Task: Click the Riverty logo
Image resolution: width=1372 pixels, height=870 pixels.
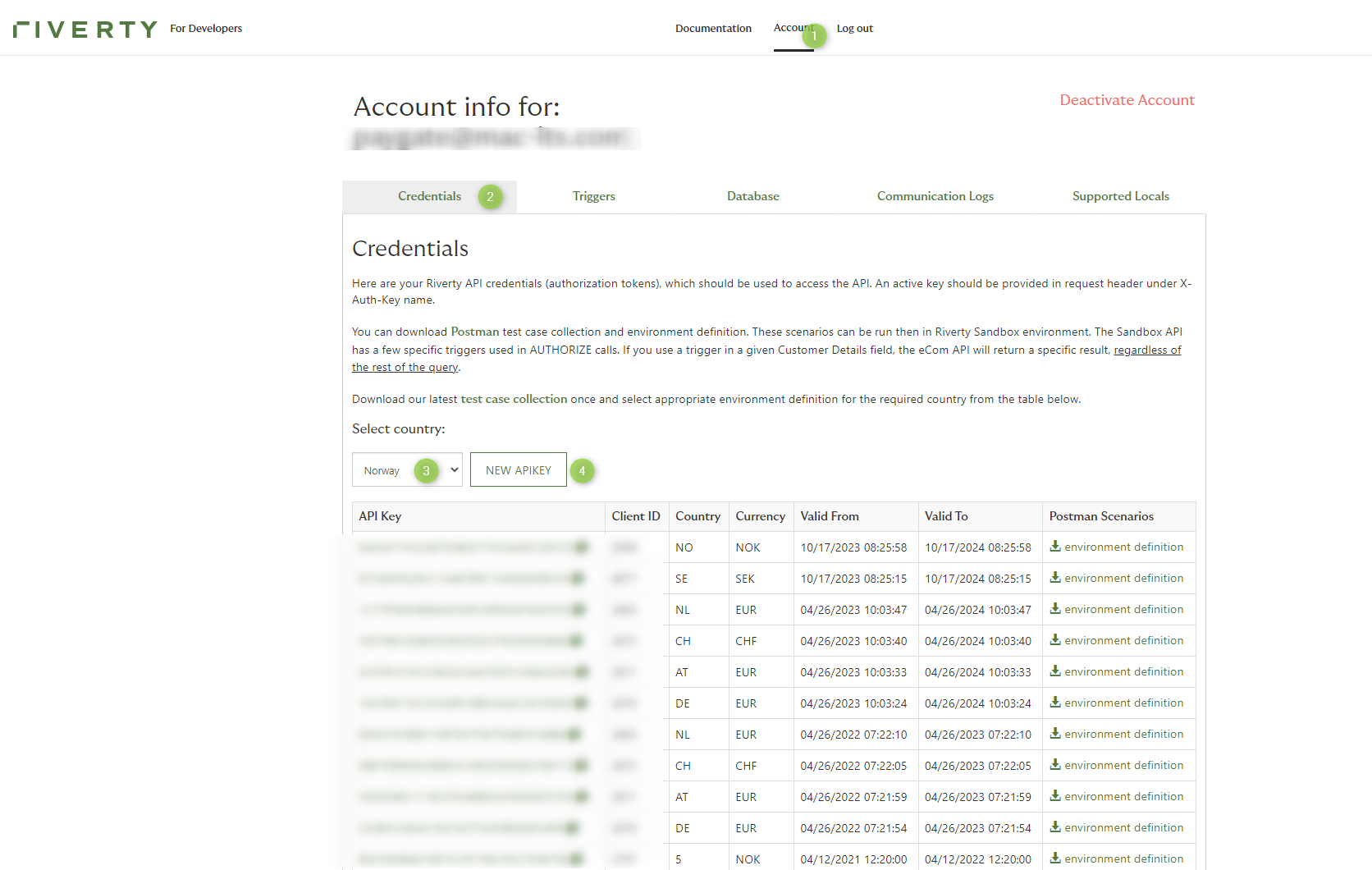Action: [x=85, y=30]
